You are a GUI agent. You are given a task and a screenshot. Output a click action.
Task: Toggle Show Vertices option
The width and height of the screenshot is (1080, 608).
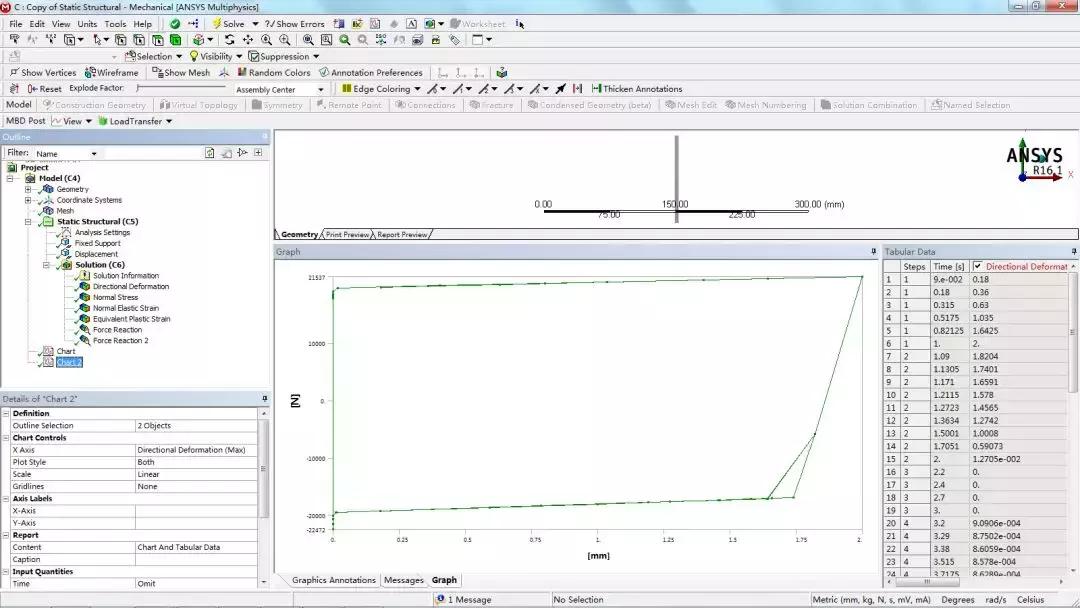click(14, 73)
